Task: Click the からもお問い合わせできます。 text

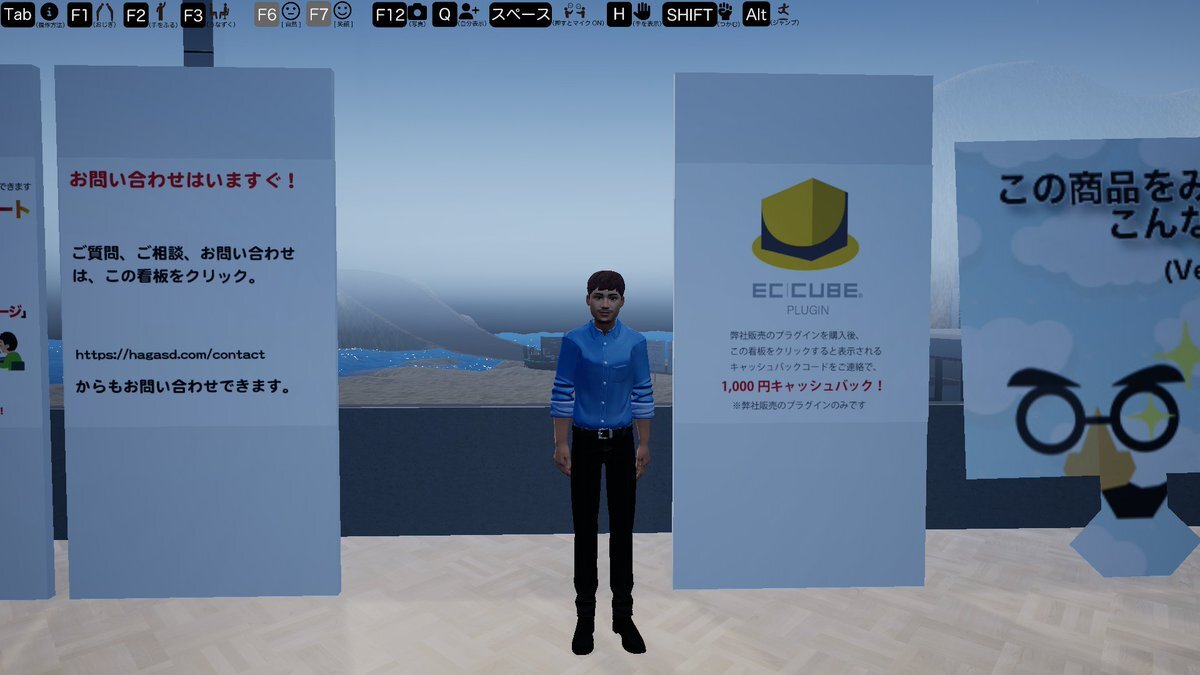Action: tap(183, 385)
